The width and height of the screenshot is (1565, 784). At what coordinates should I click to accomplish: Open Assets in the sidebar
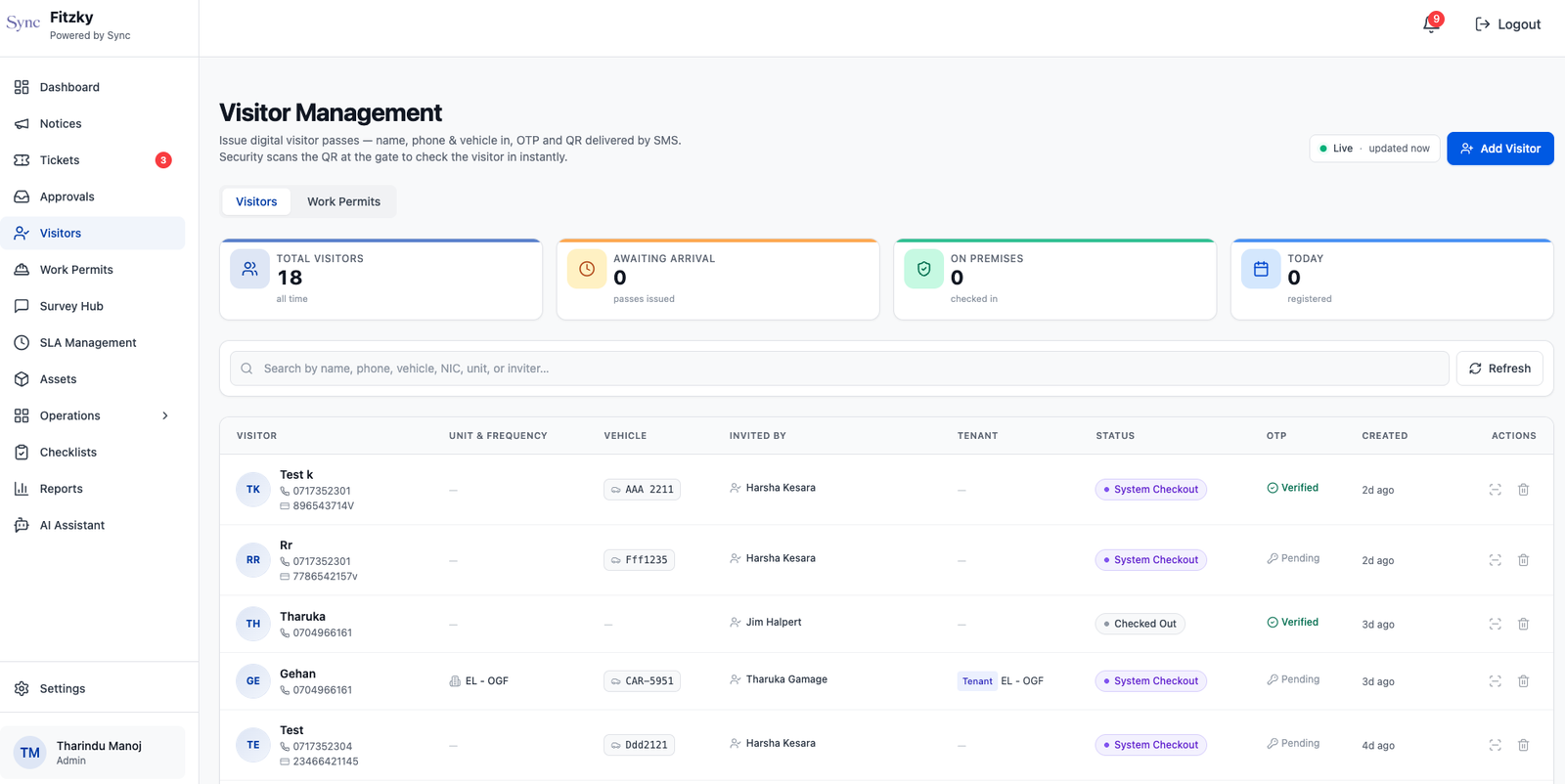coord(93,379)
